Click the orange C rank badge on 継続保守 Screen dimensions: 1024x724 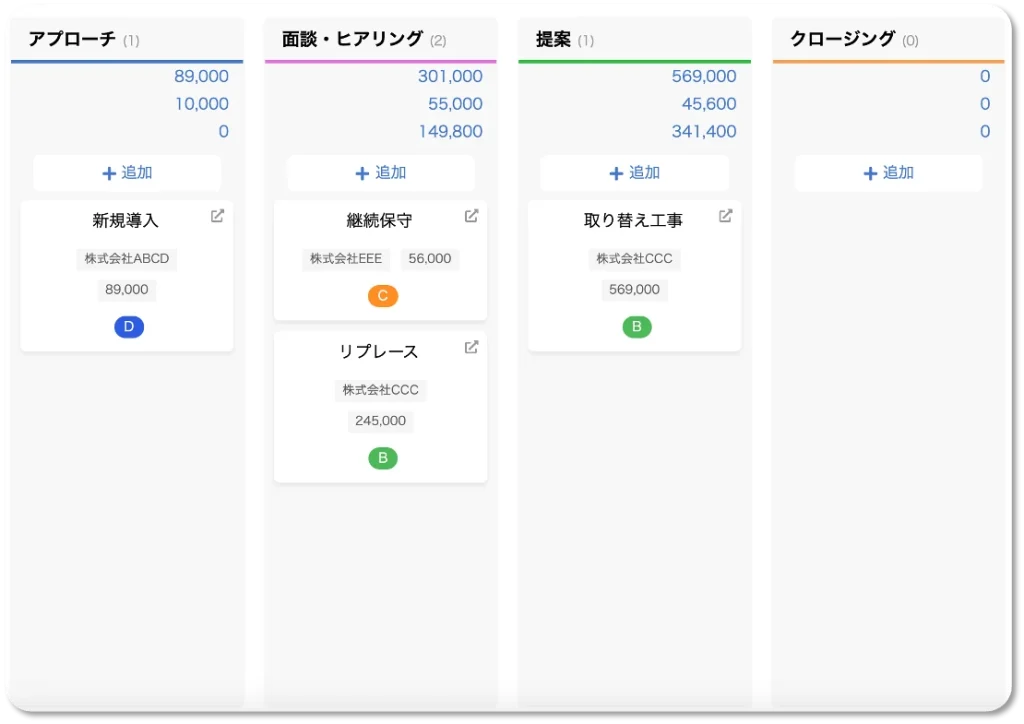click(382, 296)
